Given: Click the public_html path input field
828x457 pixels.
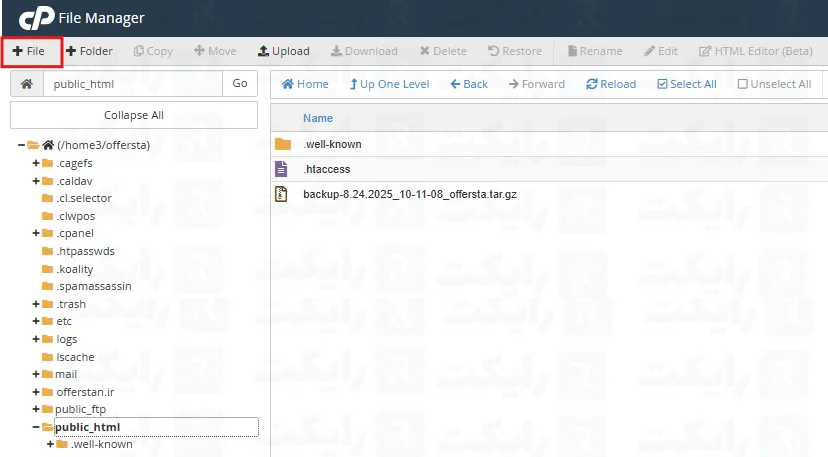Looking at the screenshot, I should (132, 84).
